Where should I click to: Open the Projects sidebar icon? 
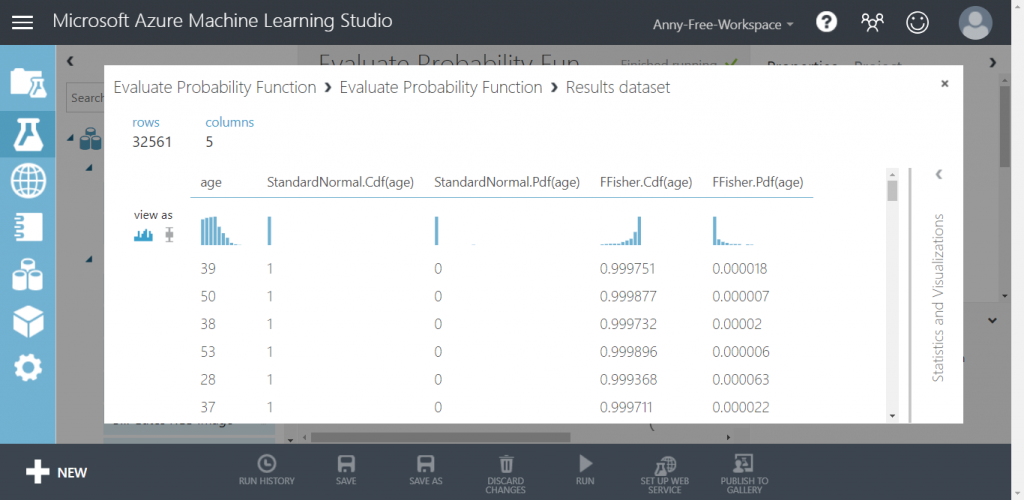[28, 83]
